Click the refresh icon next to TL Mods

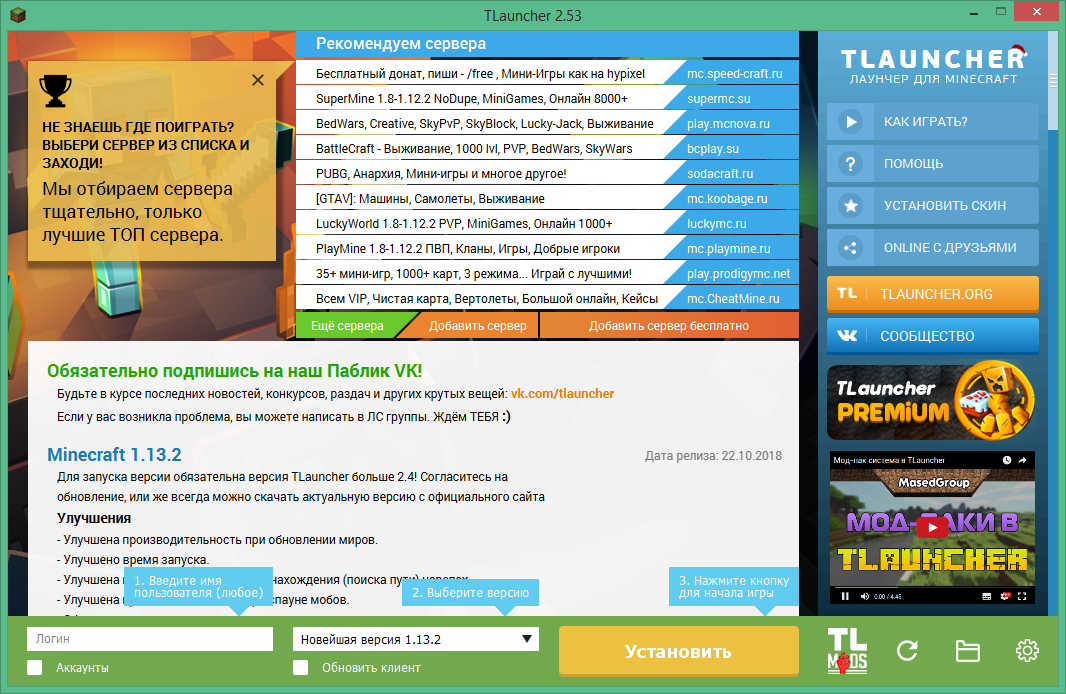(907, 650)
